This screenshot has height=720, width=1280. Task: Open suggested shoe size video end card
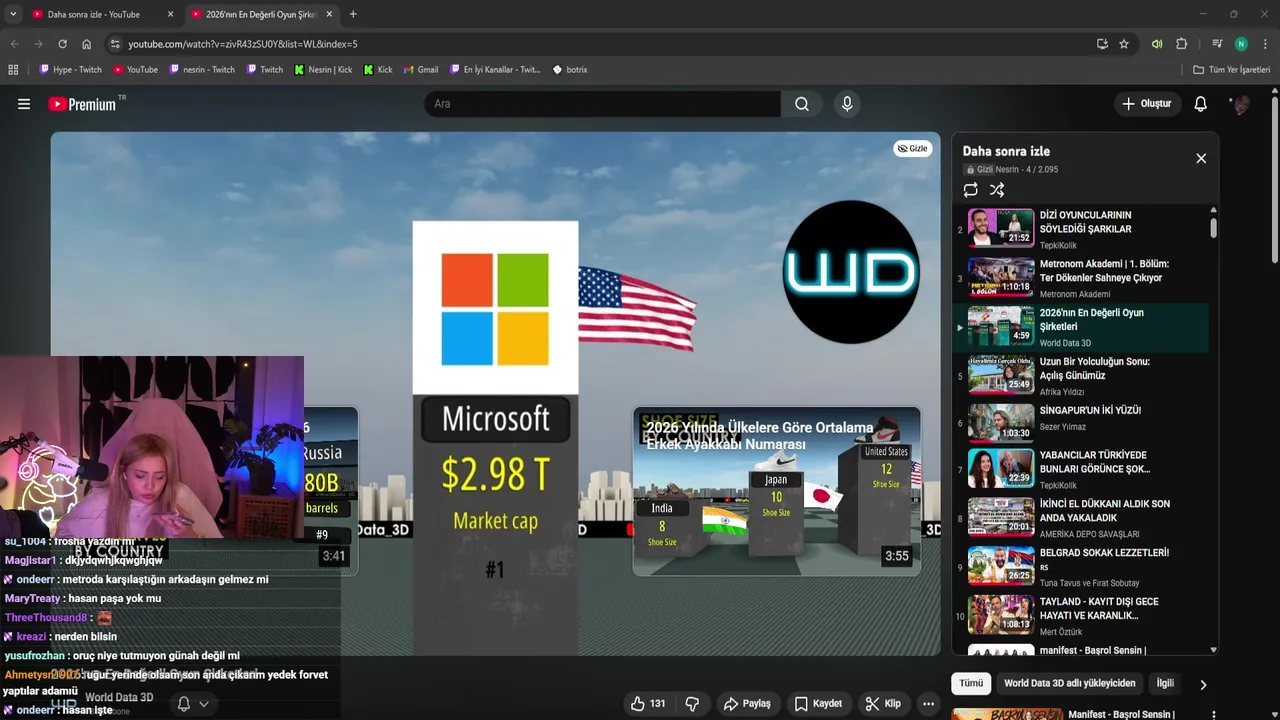point(777,491)
